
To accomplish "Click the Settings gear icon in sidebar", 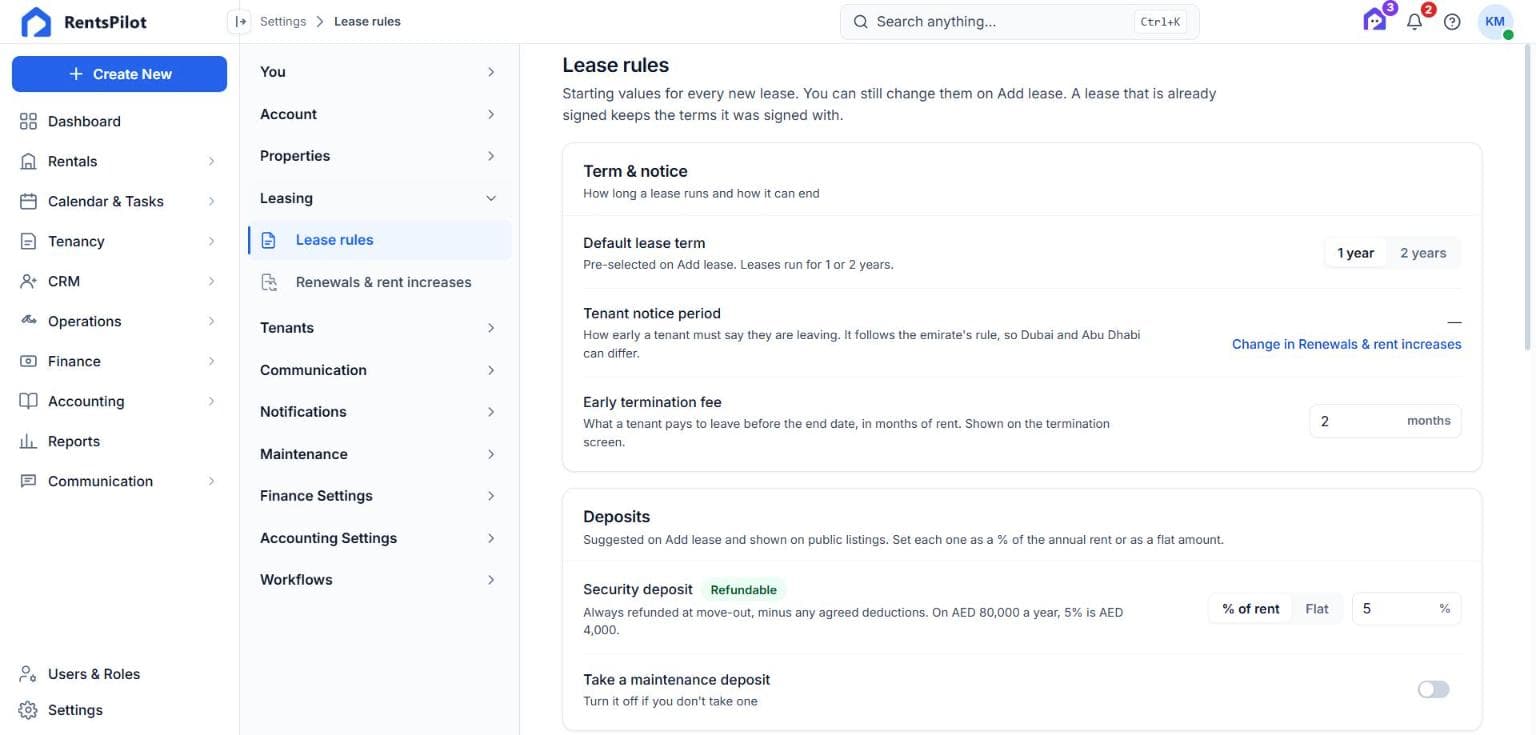I will (28, 710).
